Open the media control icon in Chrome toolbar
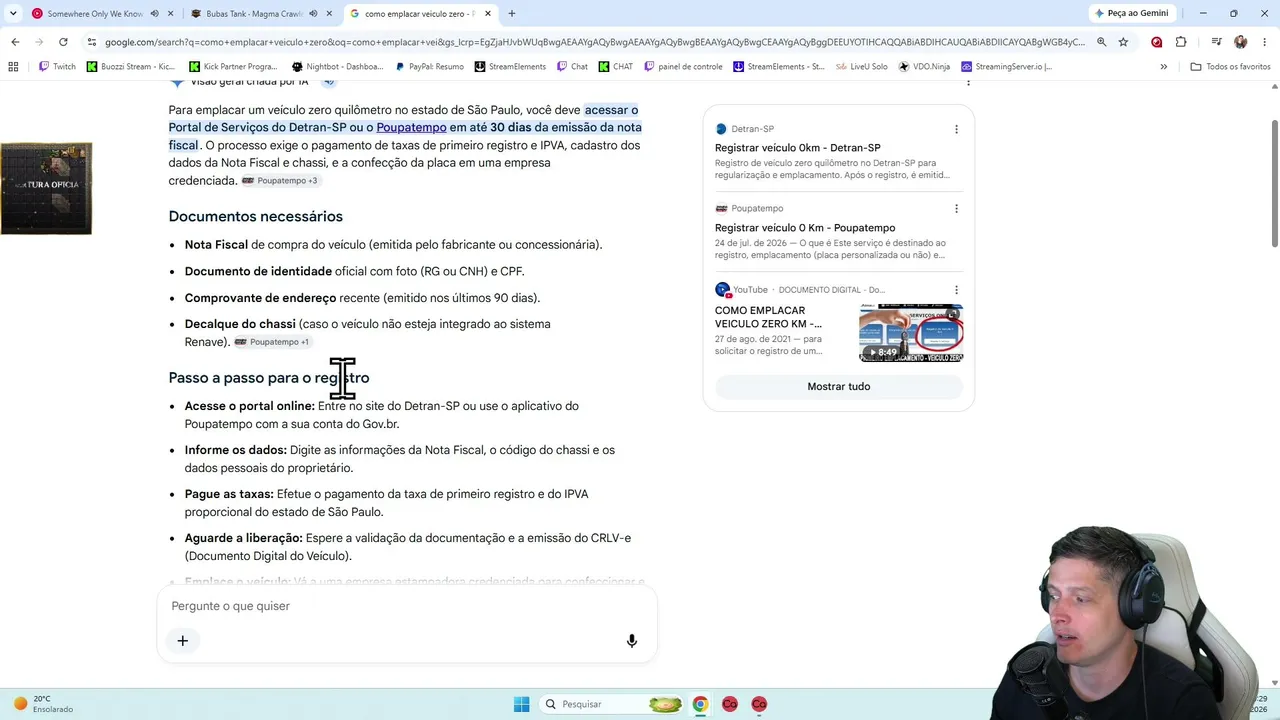The width and height of the screenshot is (1280, 720). pyautogui.click(x=1216, y=42)
